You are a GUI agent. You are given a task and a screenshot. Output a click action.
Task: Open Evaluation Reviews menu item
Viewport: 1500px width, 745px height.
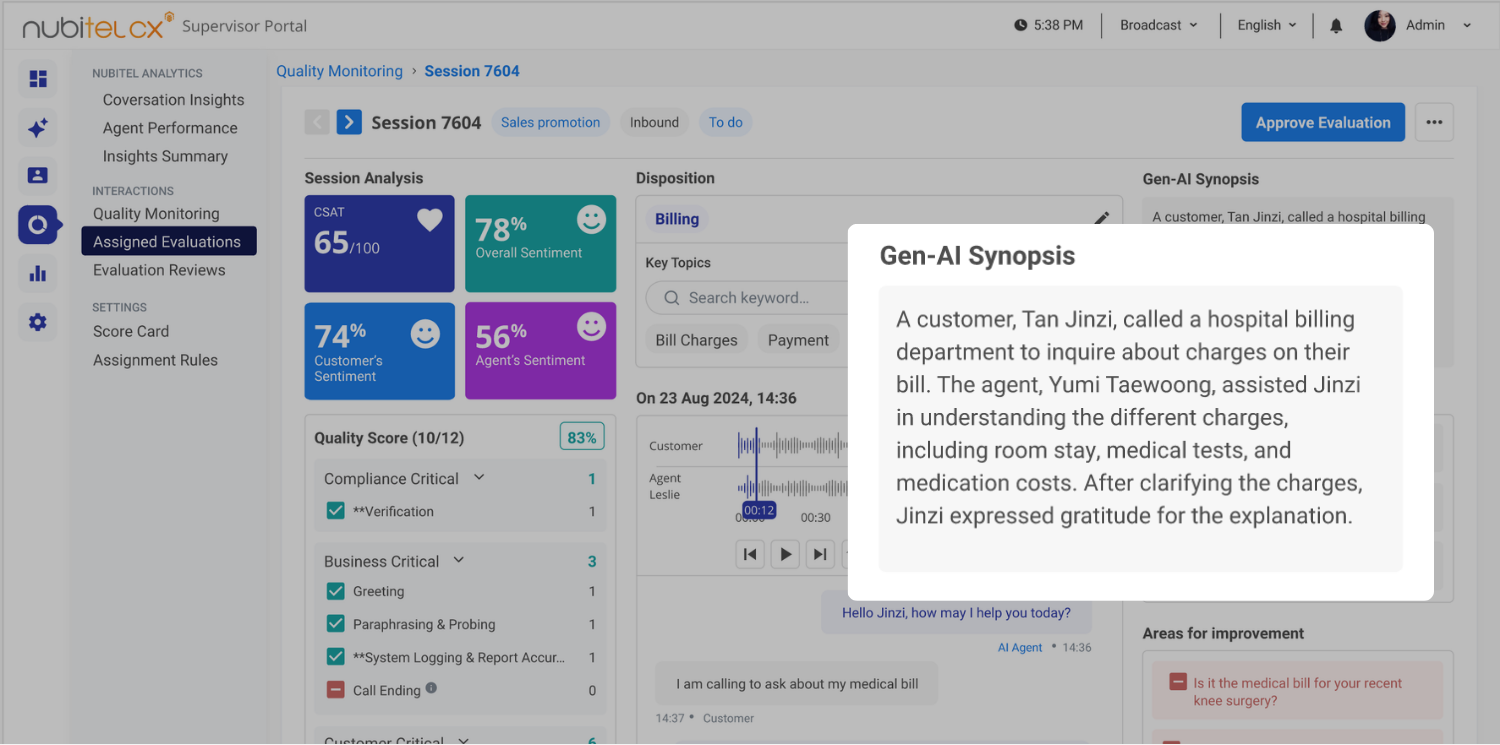point(159,270)
